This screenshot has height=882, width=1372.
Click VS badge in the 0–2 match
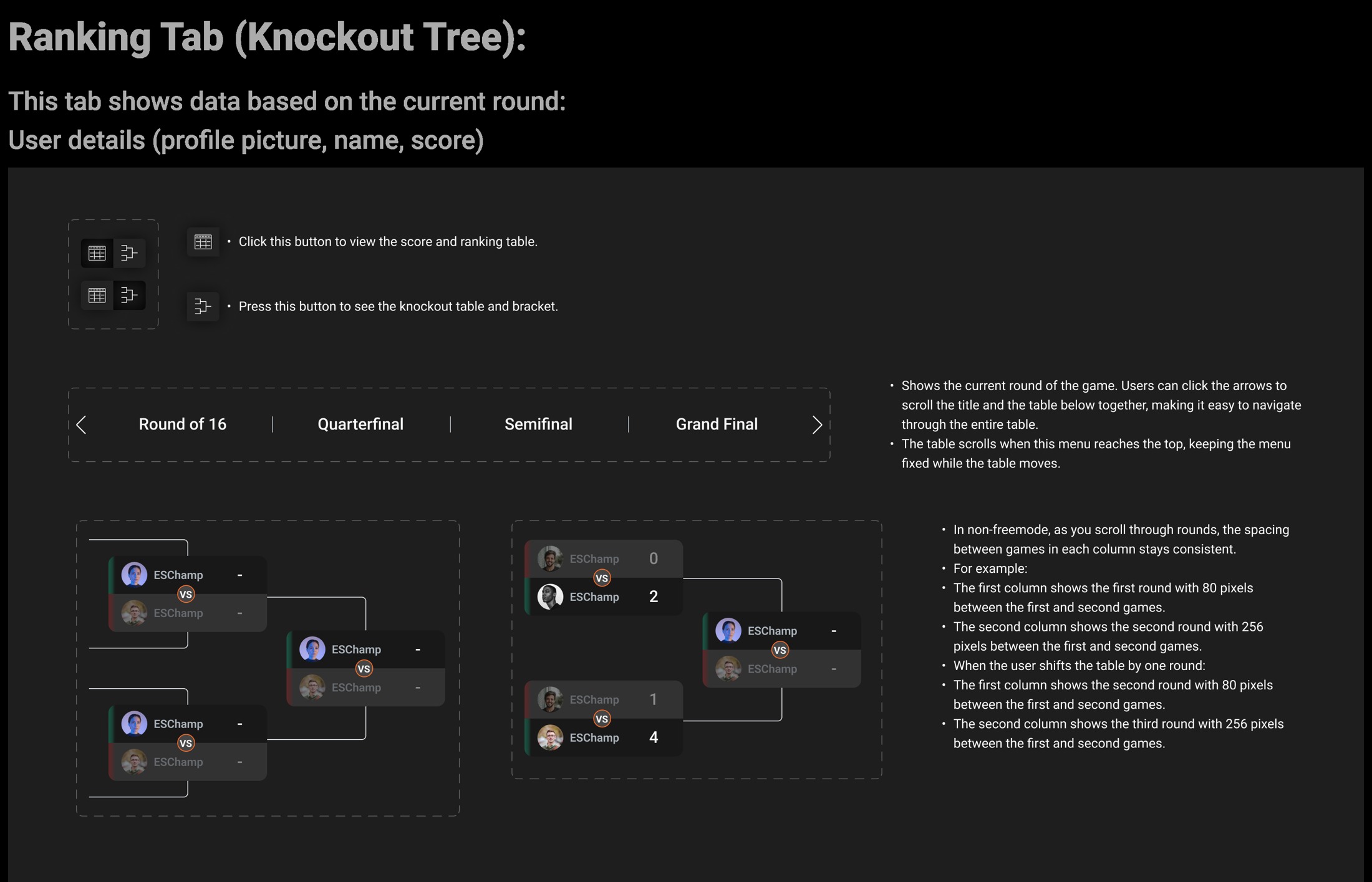point(602,578)
